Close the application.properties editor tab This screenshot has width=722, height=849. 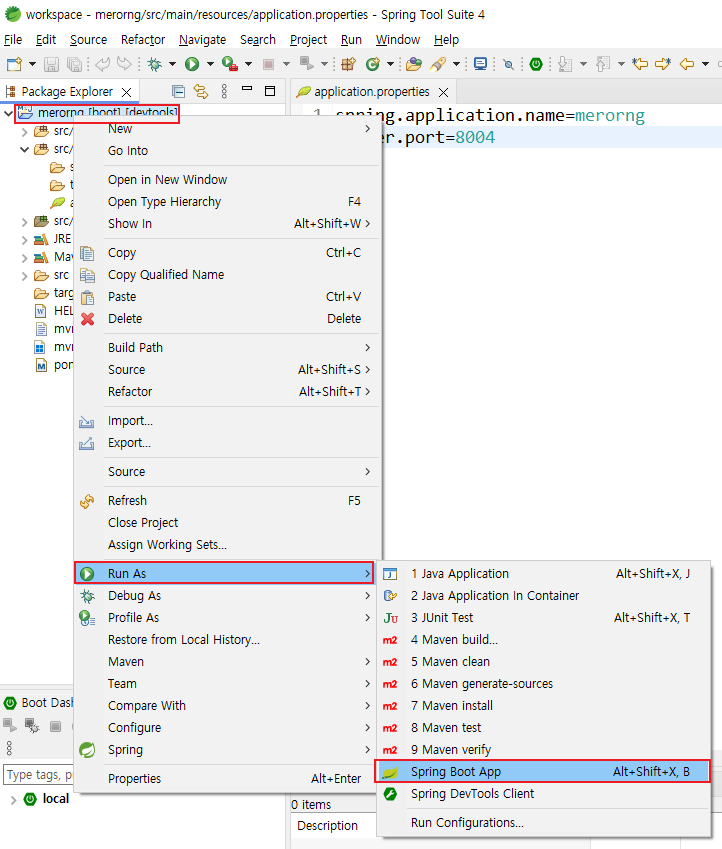(x=444, y=93)
